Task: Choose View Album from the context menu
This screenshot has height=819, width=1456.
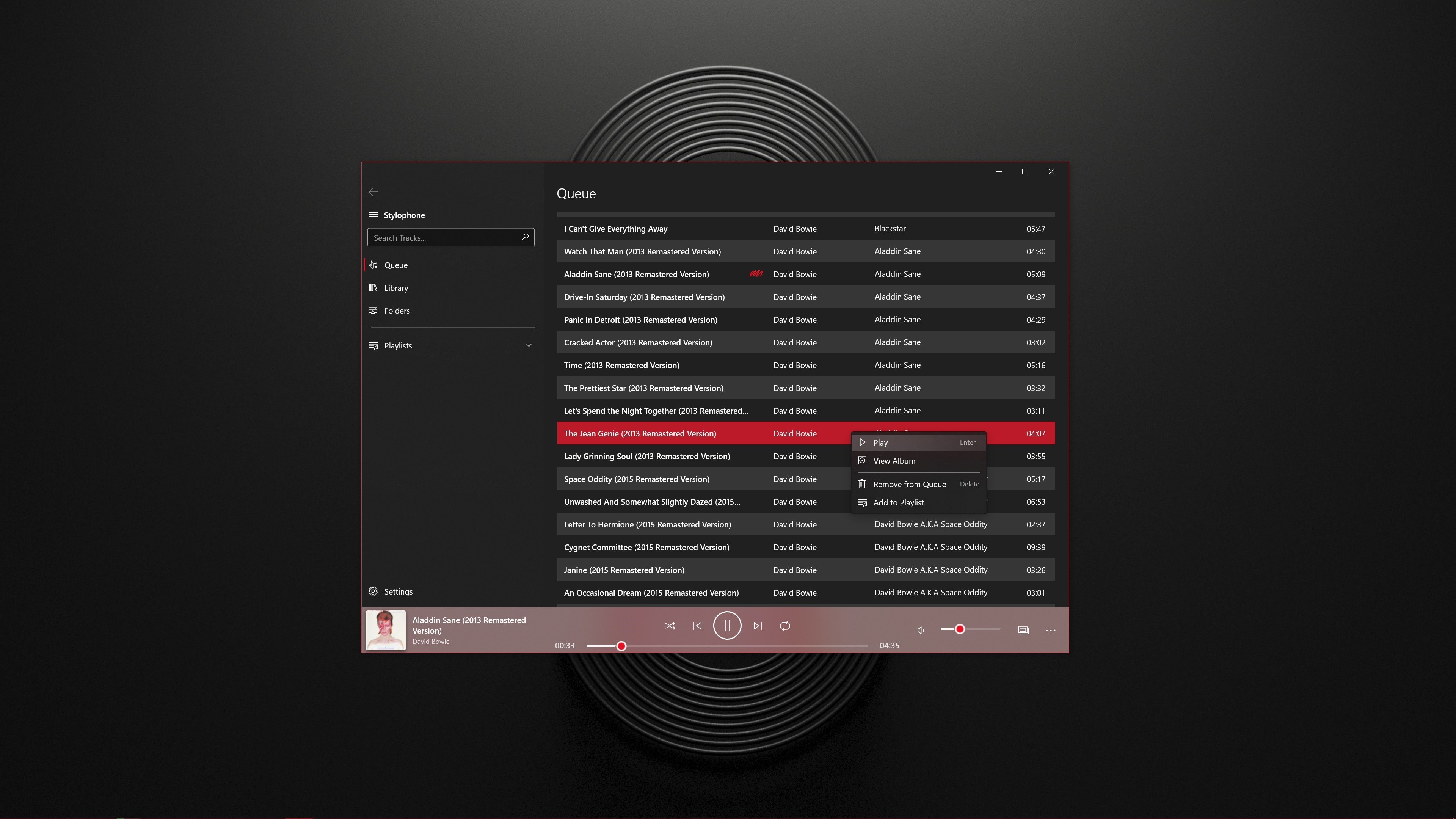Action: tap(895, 461)
